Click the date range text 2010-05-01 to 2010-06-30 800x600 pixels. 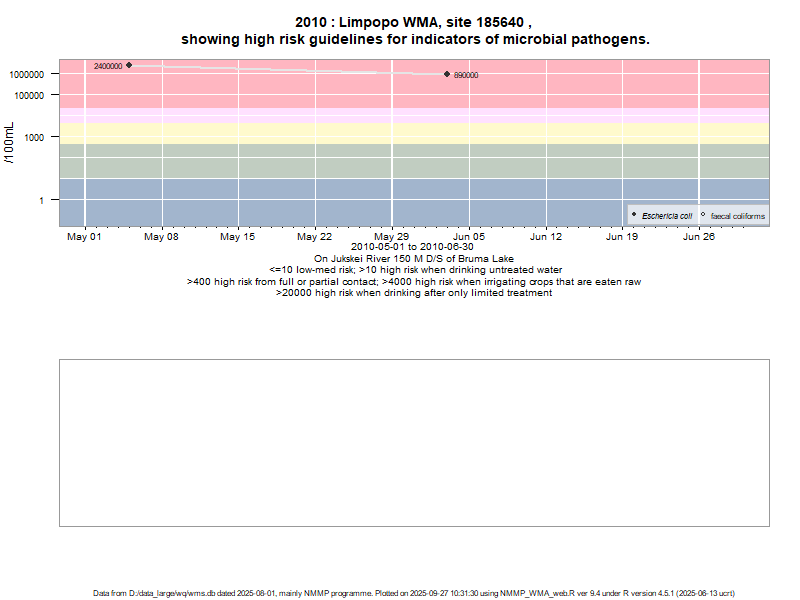coord(413,247)
